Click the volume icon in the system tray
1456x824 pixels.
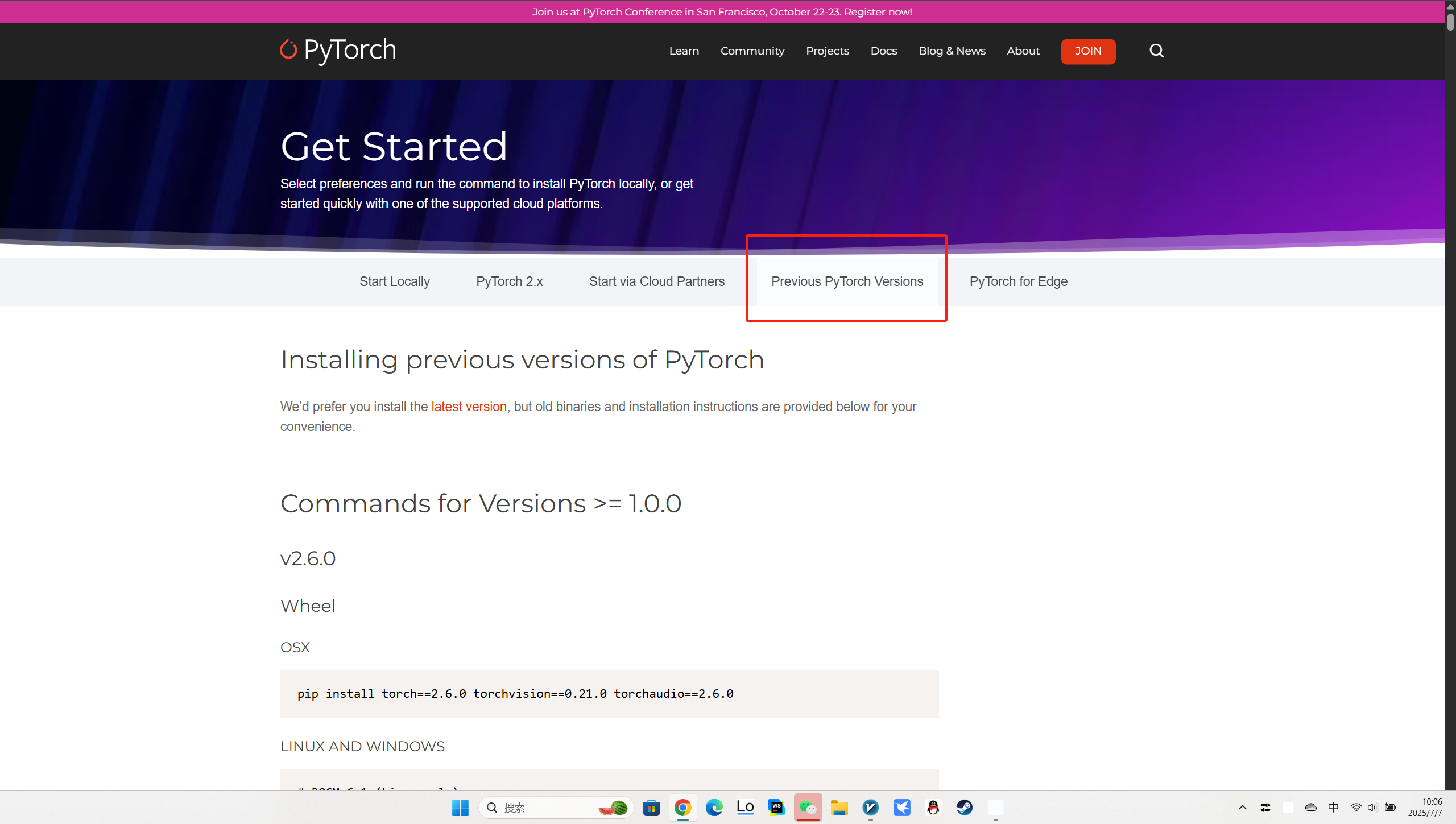click(x=1373, y=808)
